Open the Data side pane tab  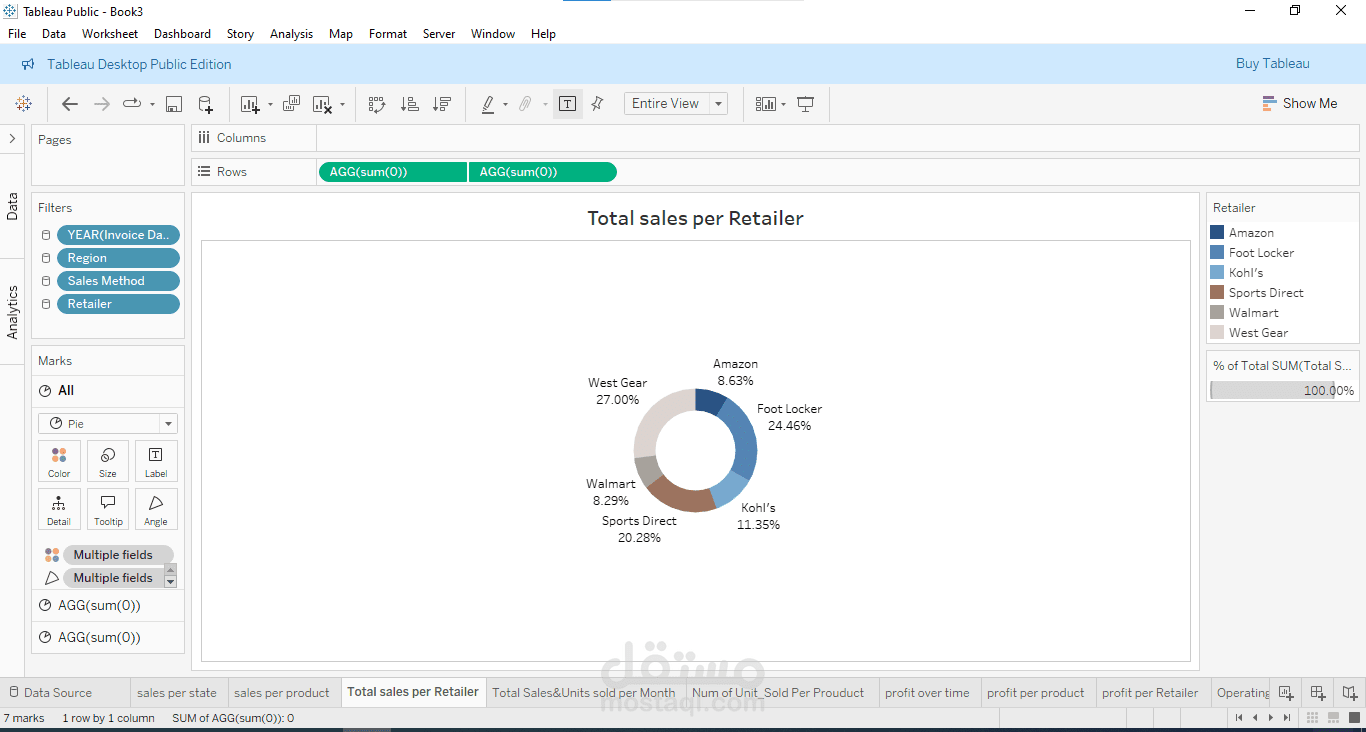point(12,206)
